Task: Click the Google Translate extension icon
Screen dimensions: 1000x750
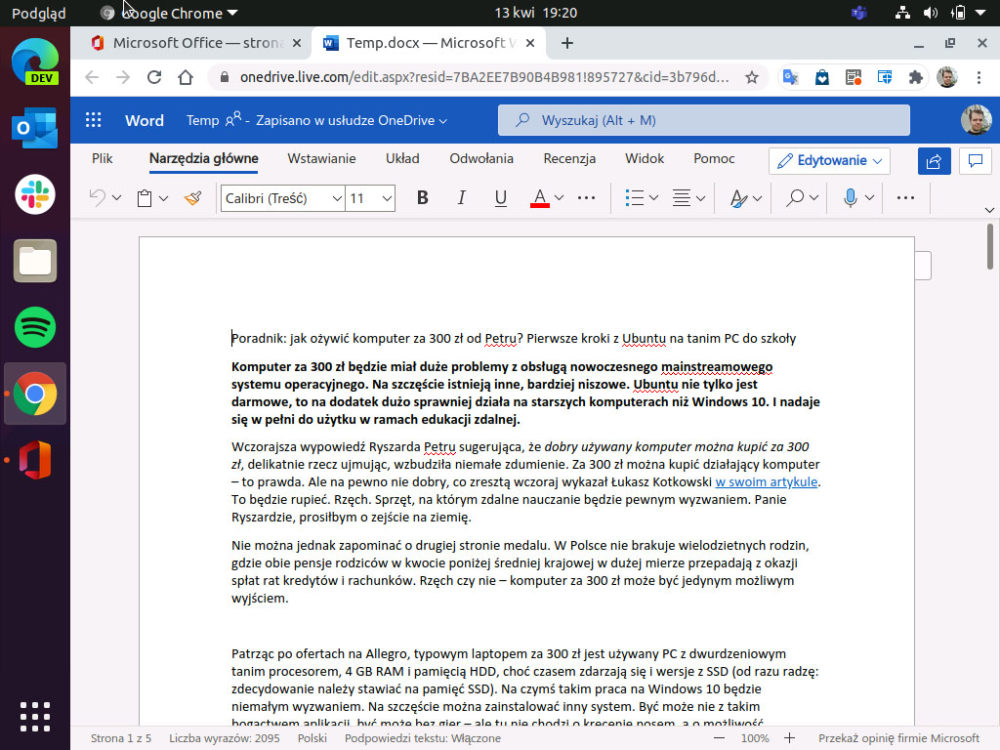Action: point(791,78)
